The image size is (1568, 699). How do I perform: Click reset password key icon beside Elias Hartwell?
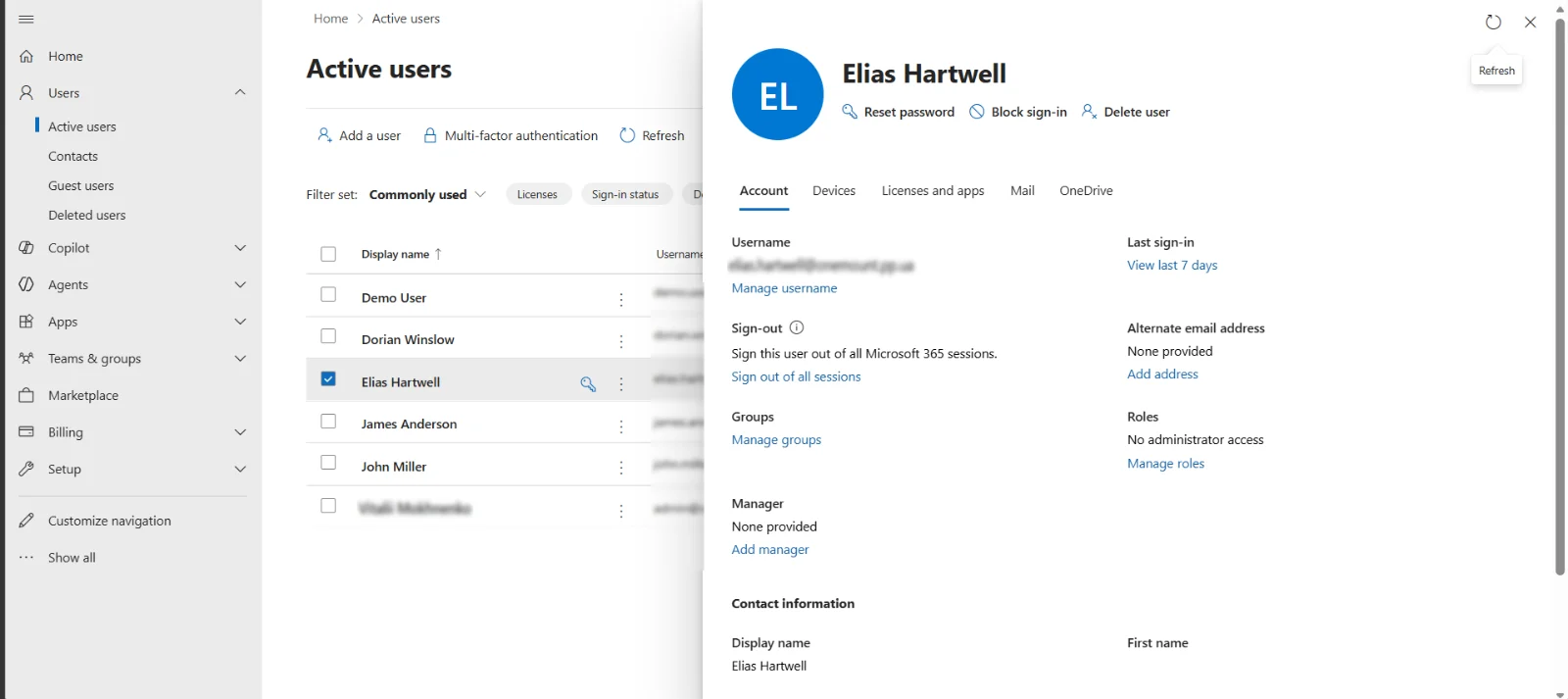pyautogui.click(x=588, y=383)
